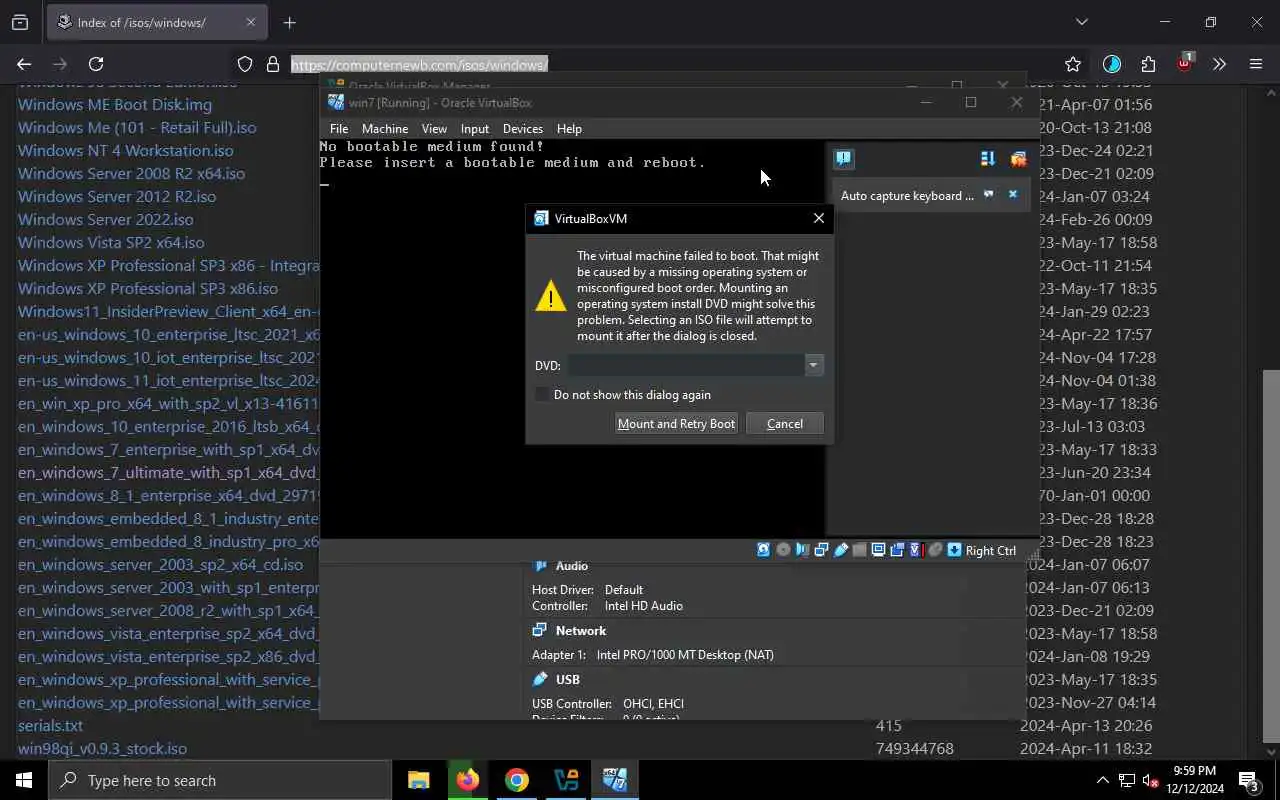1280x800 pixels.
Task: Open the File menu in VM window
Action: click(339, 128)
